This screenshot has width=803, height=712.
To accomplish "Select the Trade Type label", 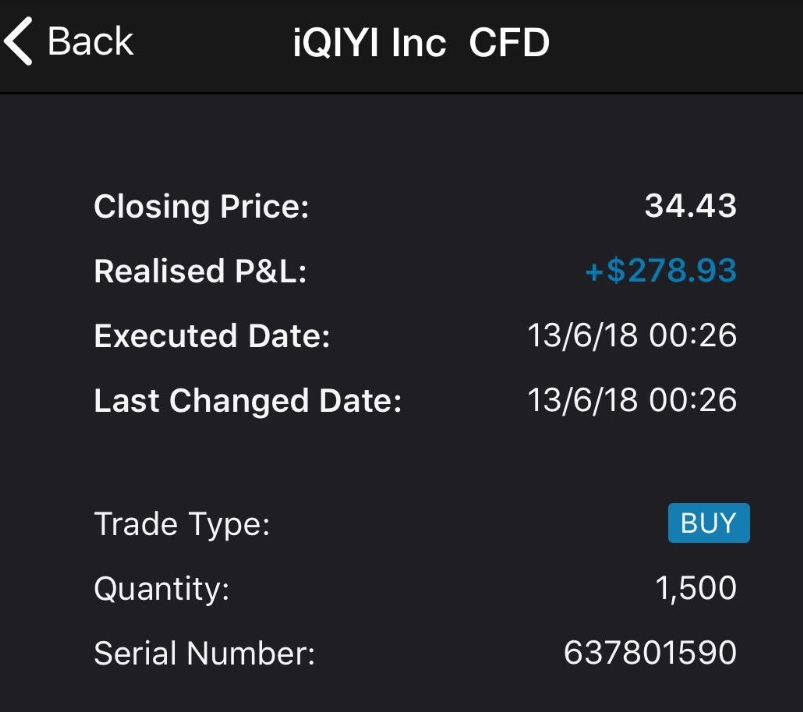I will (182, 524).
